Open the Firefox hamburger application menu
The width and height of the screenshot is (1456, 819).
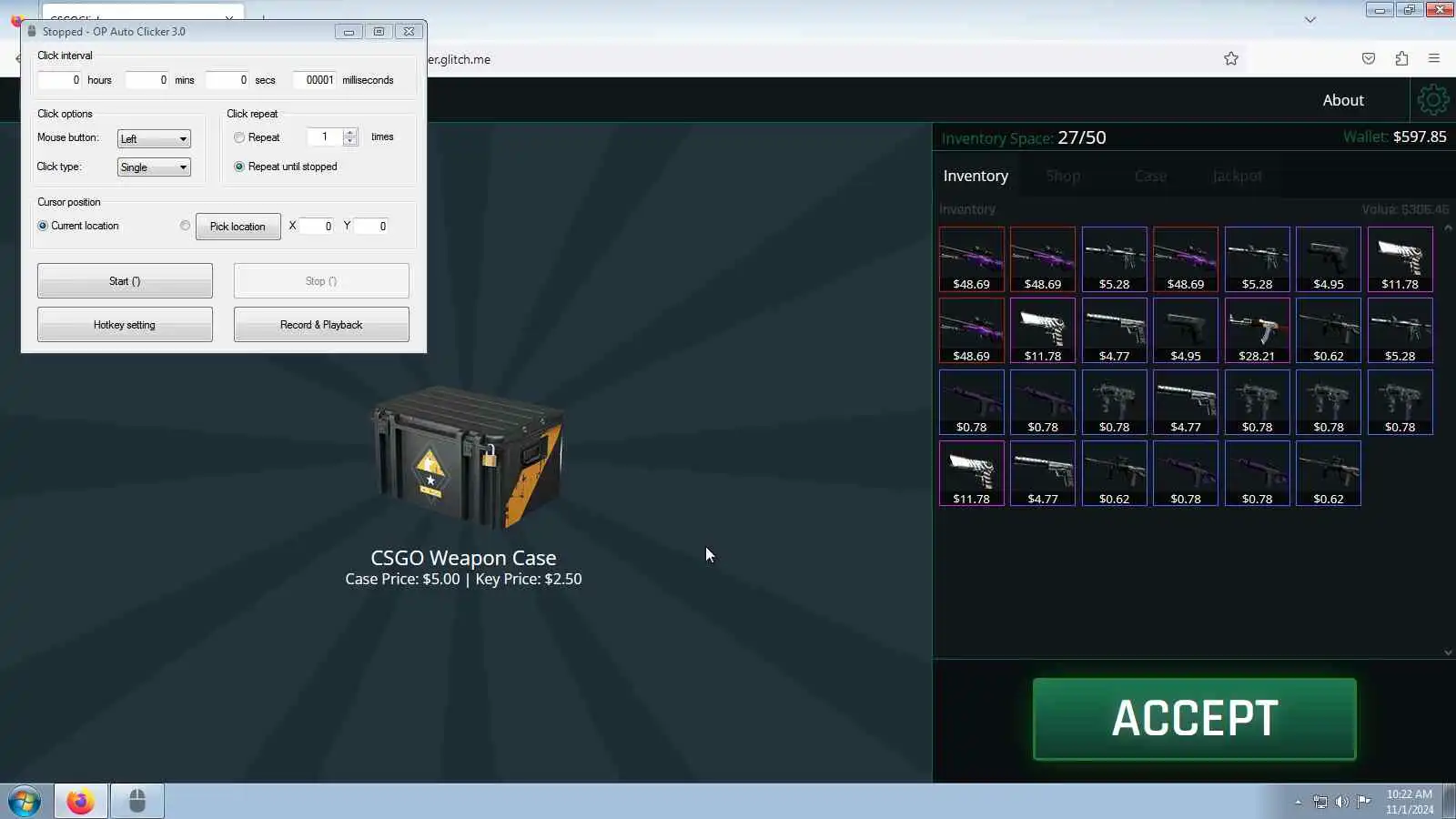click(1434, 59)
